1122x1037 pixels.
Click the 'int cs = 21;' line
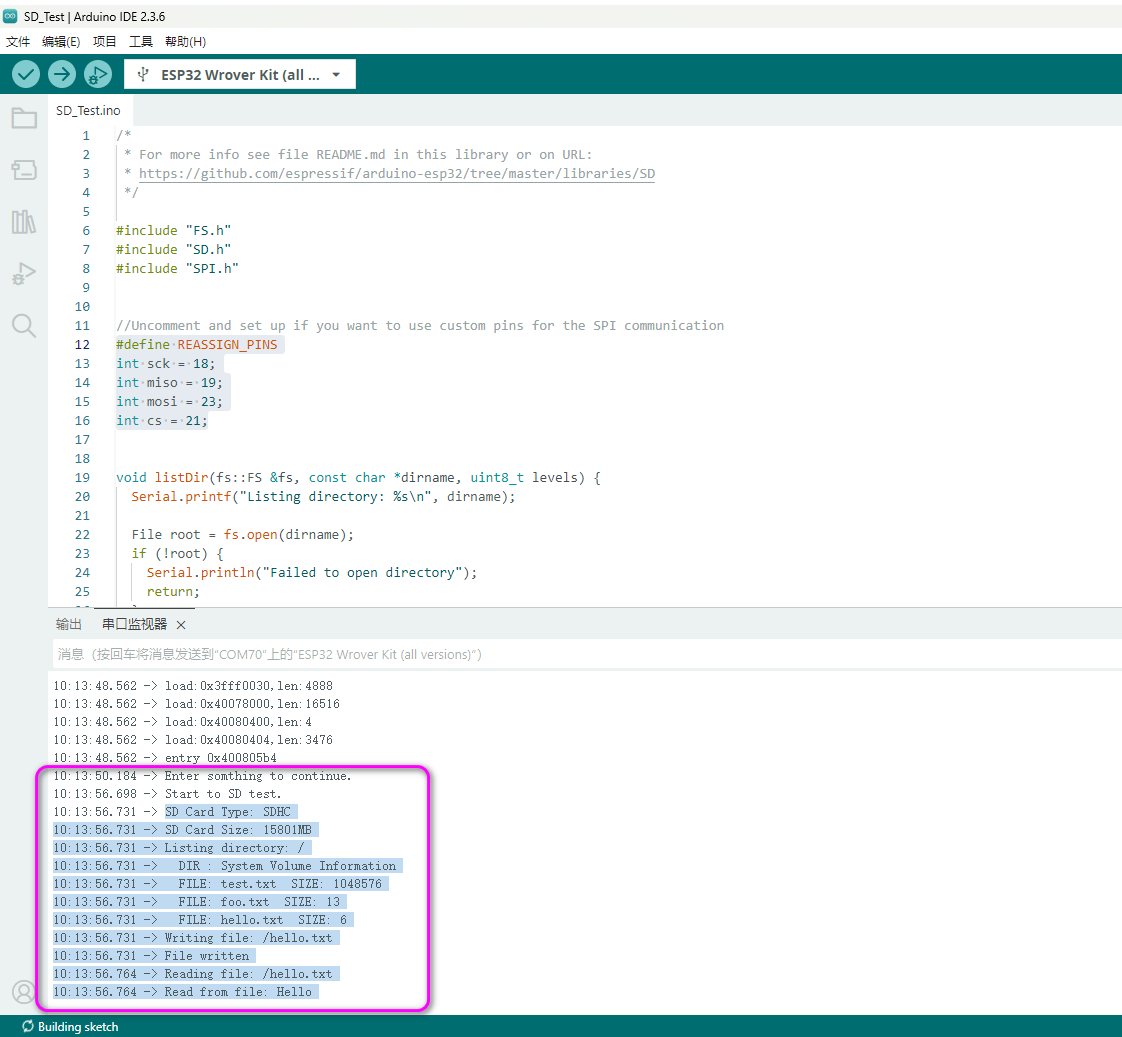point(162,420)
